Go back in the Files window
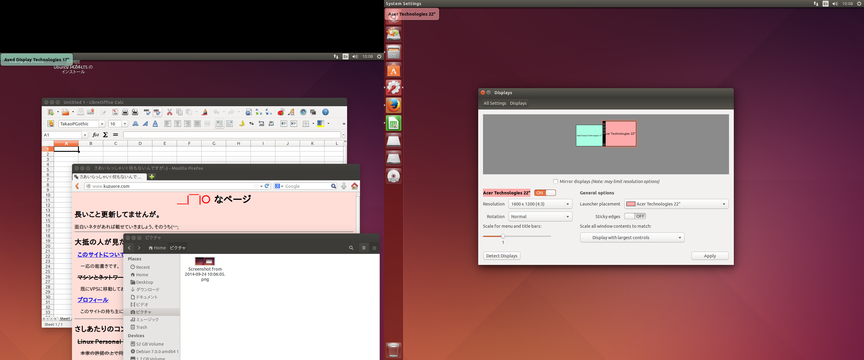 click(x=130, y=248)
